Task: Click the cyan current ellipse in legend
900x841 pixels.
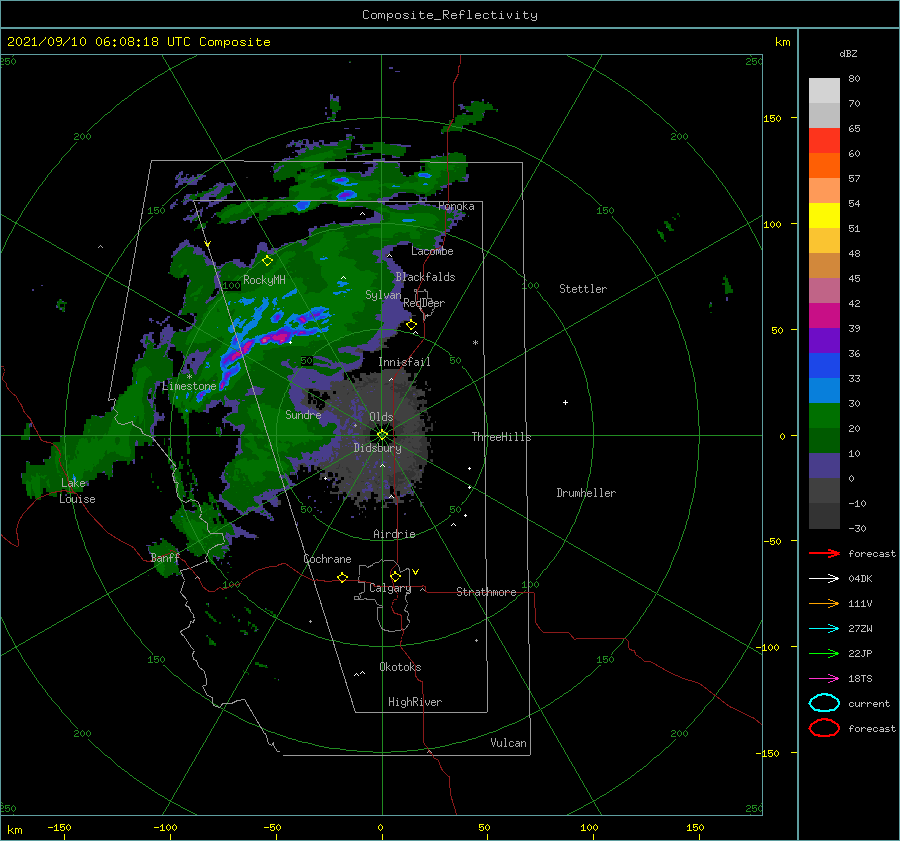Action: coord(824,703)
